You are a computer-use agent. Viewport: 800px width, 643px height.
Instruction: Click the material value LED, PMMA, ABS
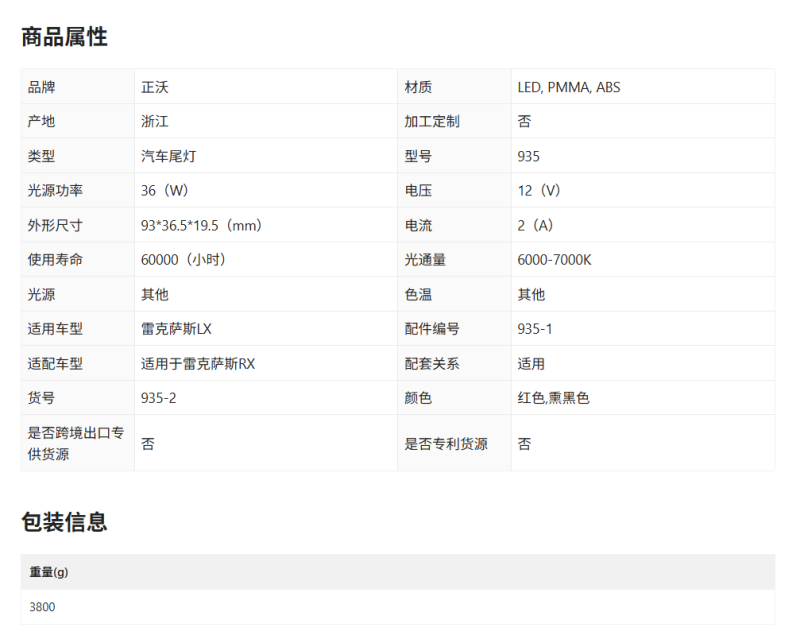click(568, 87)
